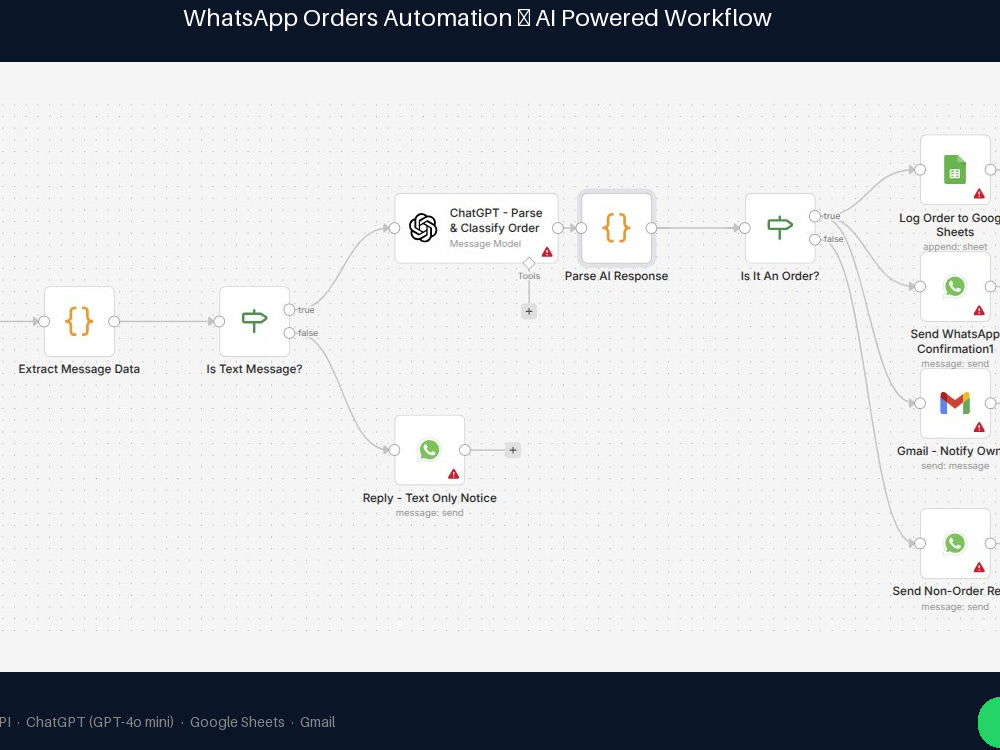This screenshot has width=1000, height=750.
Task: Click the Tools diamond connector on ChatGPT node
Action: point(529,263)
